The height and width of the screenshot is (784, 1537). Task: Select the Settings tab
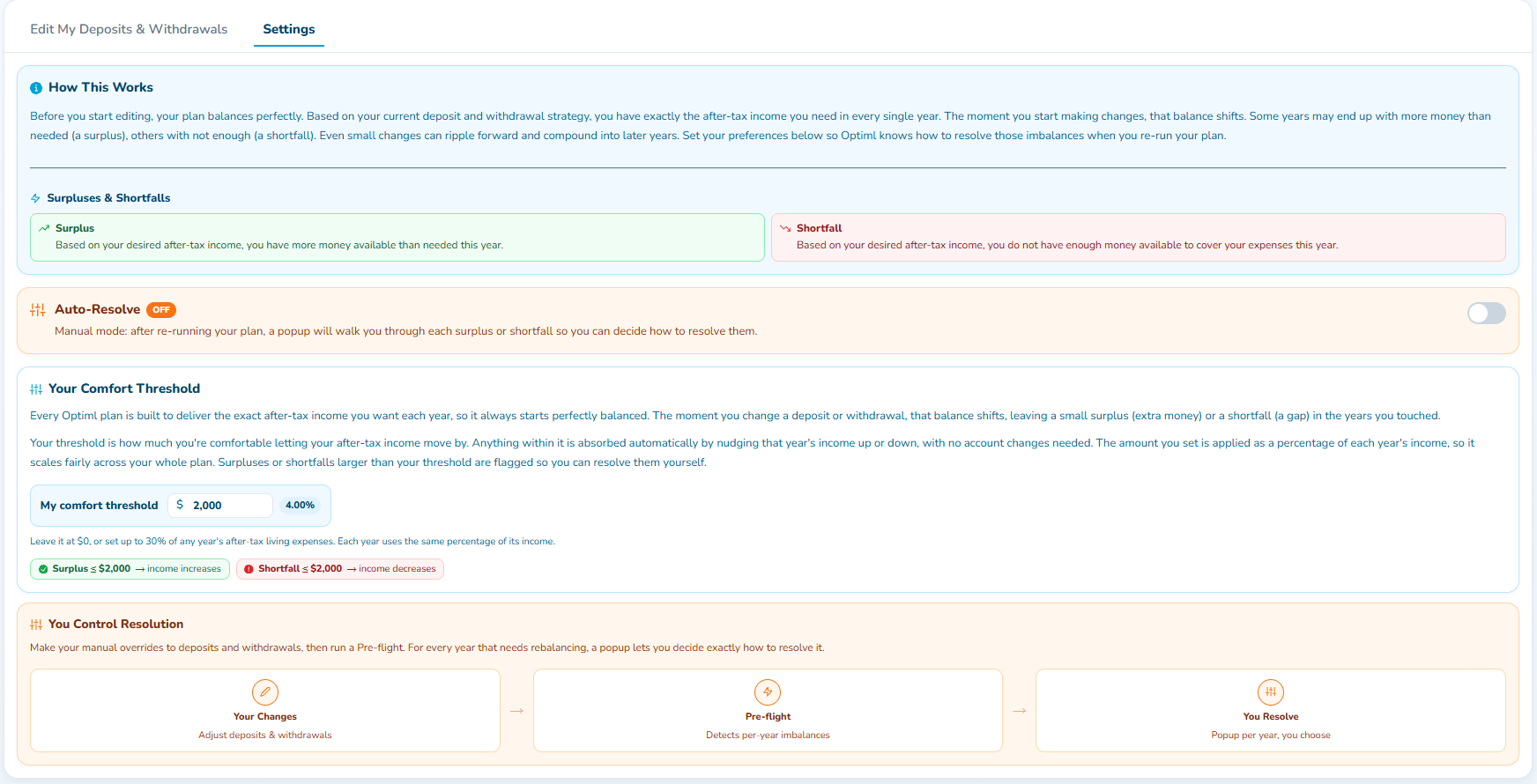[289, 29]
